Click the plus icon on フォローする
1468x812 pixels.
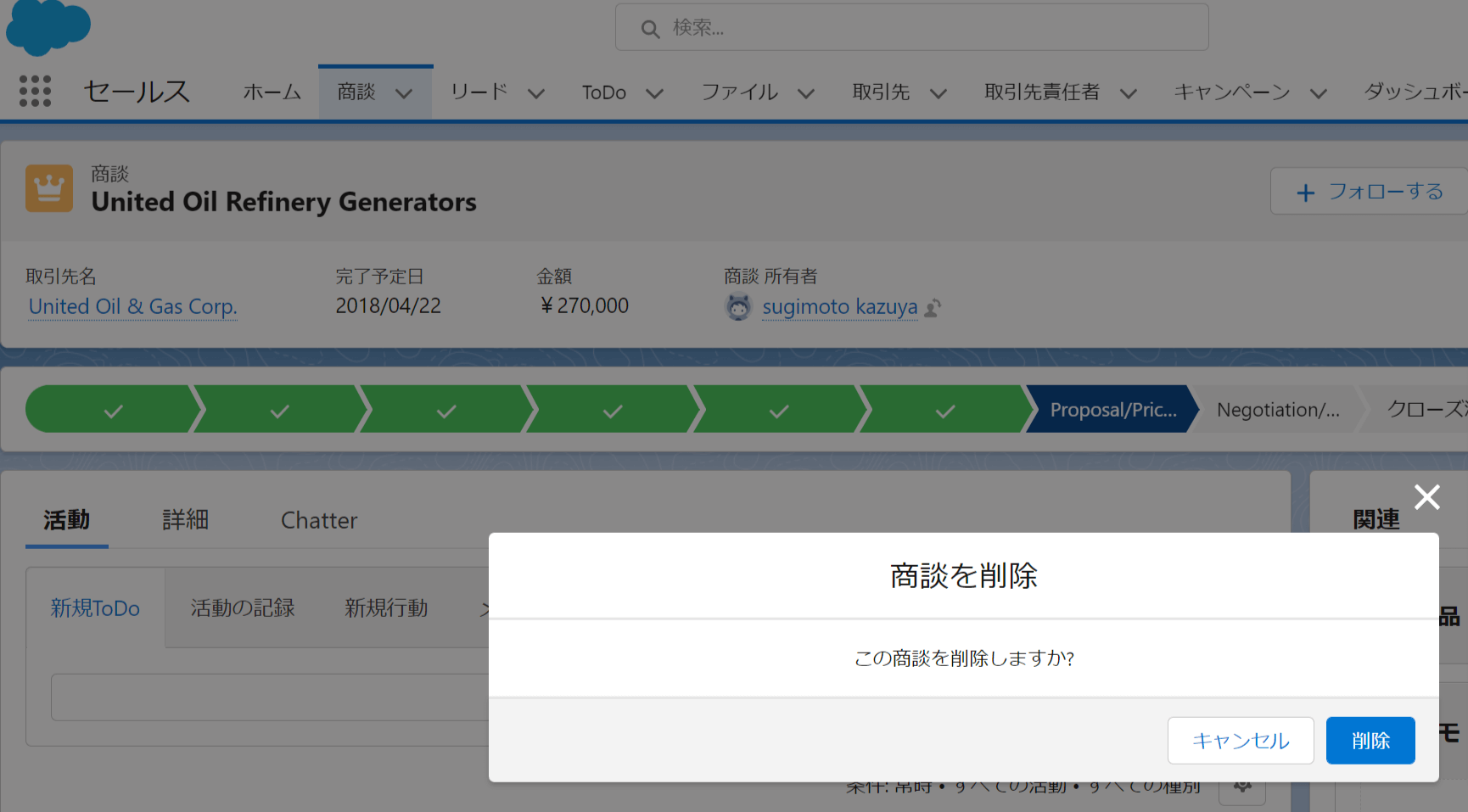coord(1306,193)
